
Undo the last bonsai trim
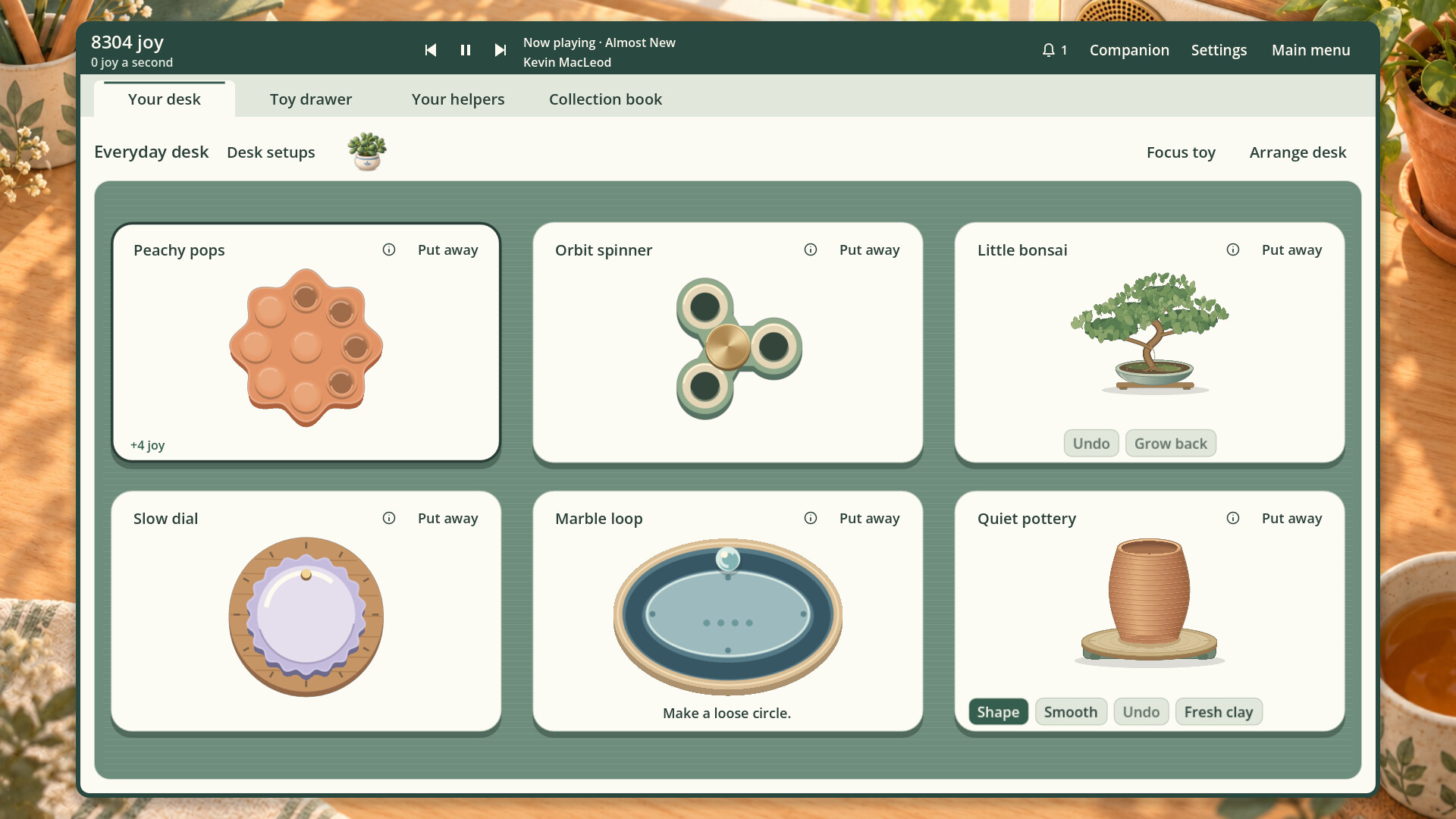pyautogui.click(x=1091, y=444)
